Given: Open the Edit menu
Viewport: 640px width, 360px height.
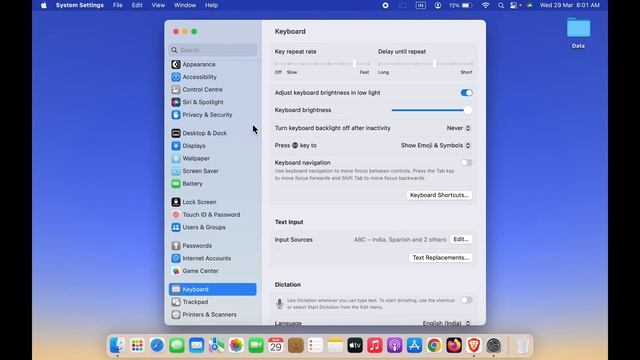Looking at the screenshot, I should tap(137, 5).
